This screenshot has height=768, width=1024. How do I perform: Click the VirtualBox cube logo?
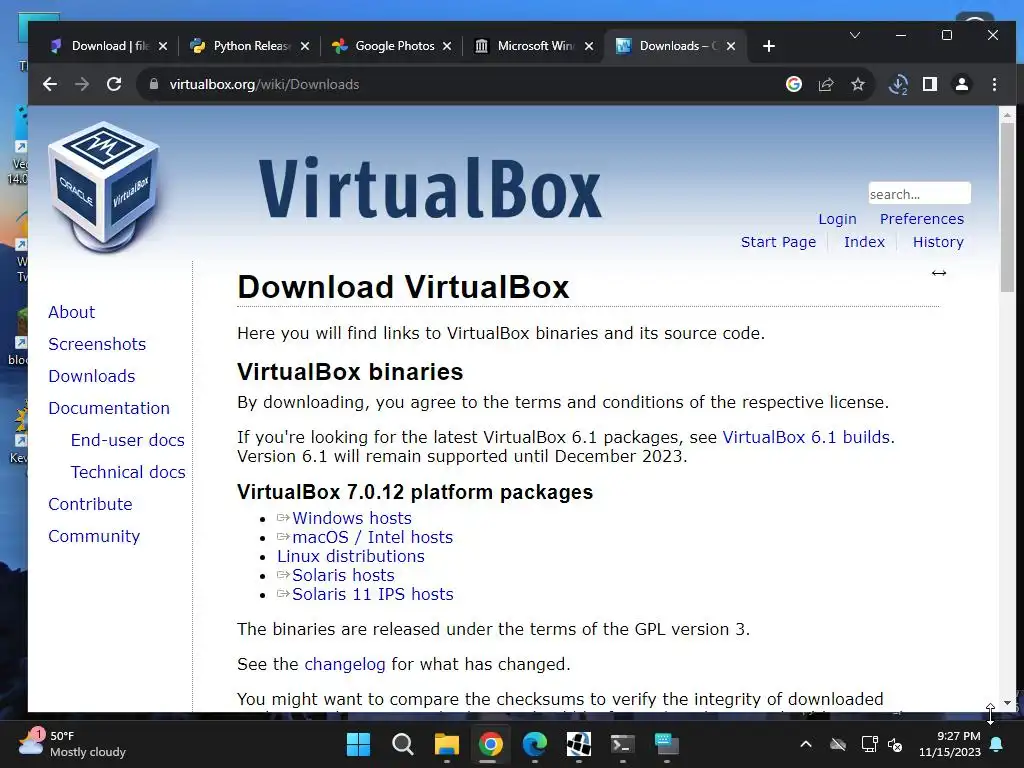point(104,187)
